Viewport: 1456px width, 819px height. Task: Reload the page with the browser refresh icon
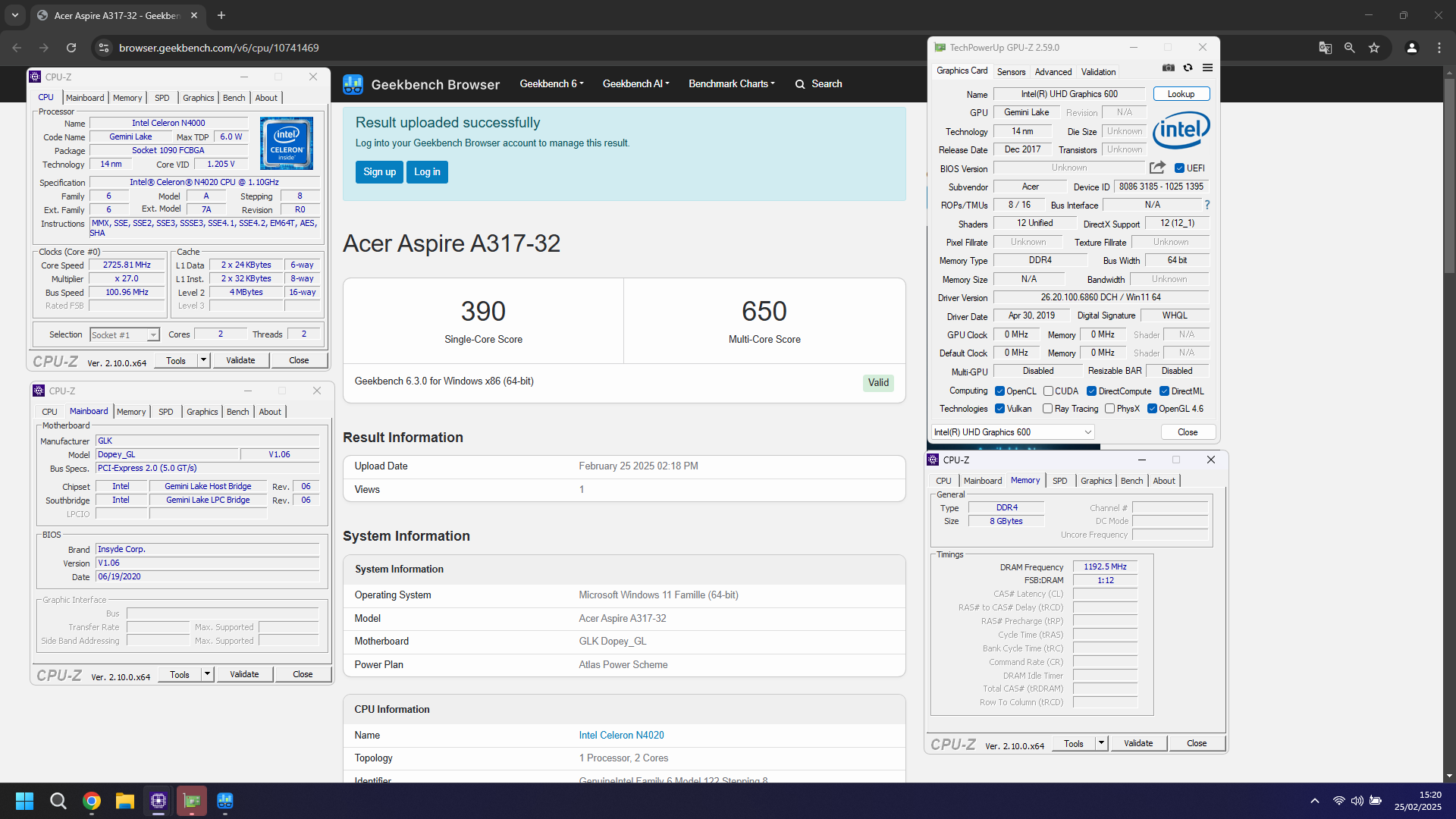71,48
